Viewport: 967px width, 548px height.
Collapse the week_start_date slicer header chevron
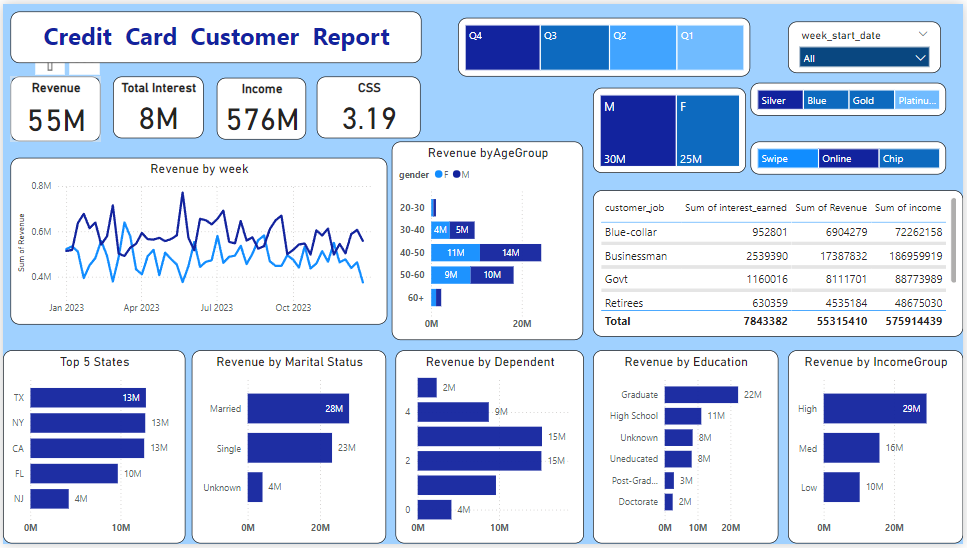point(923,35)
